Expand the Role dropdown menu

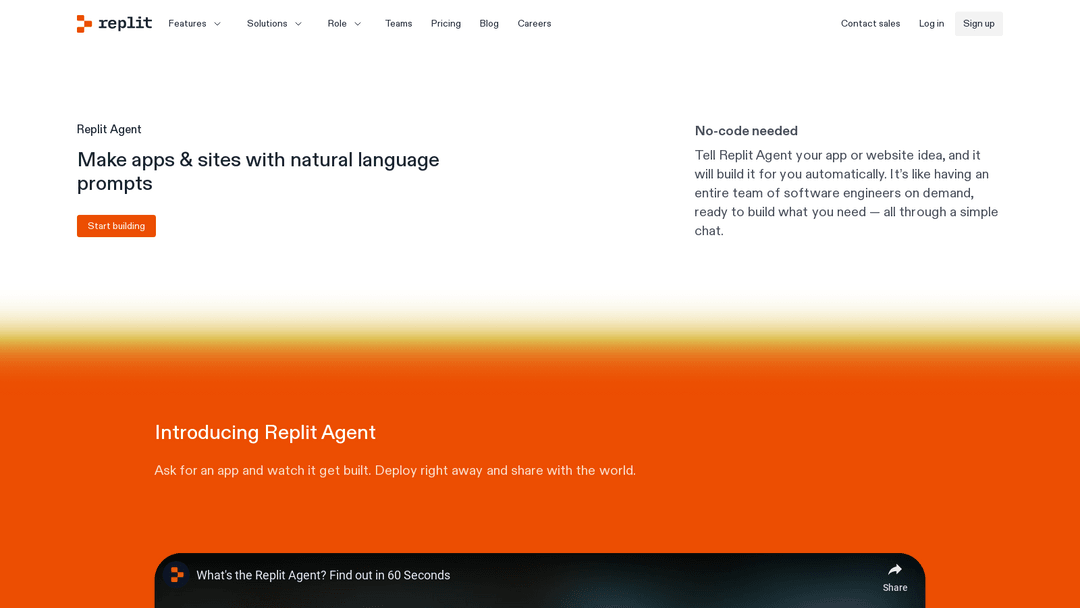pos(344,23)
